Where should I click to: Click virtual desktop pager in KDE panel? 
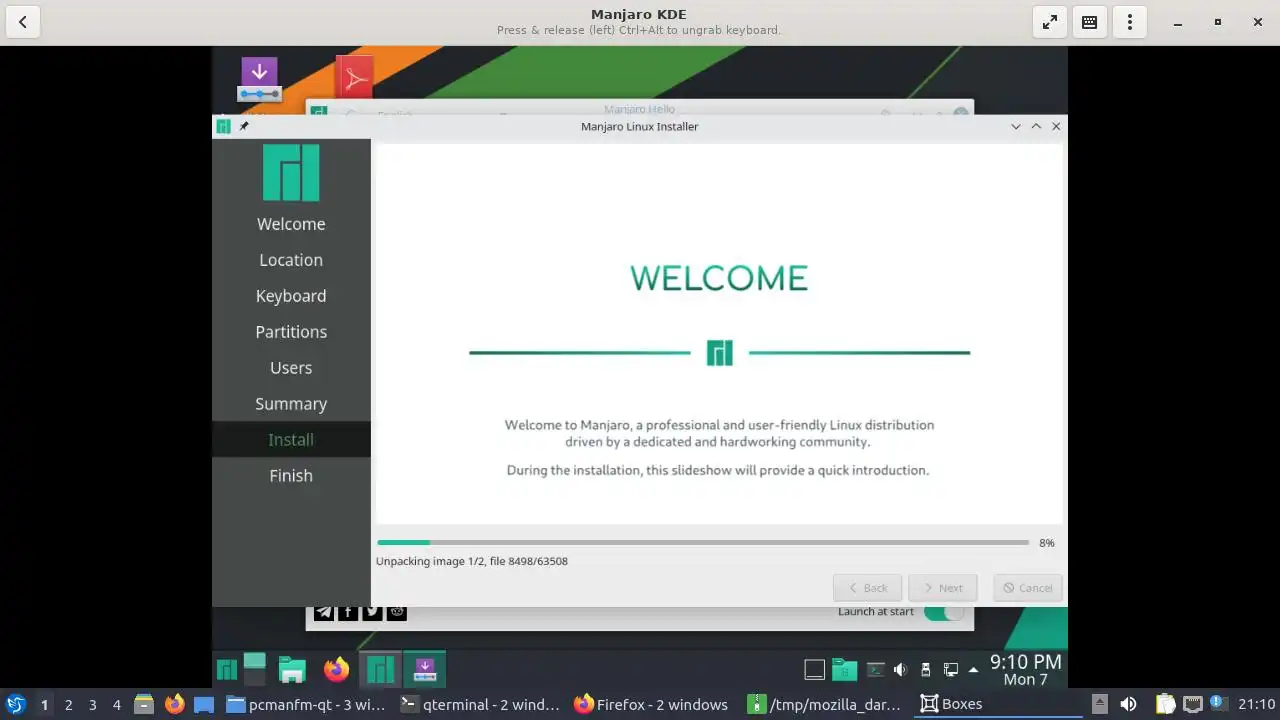(255, 669)
